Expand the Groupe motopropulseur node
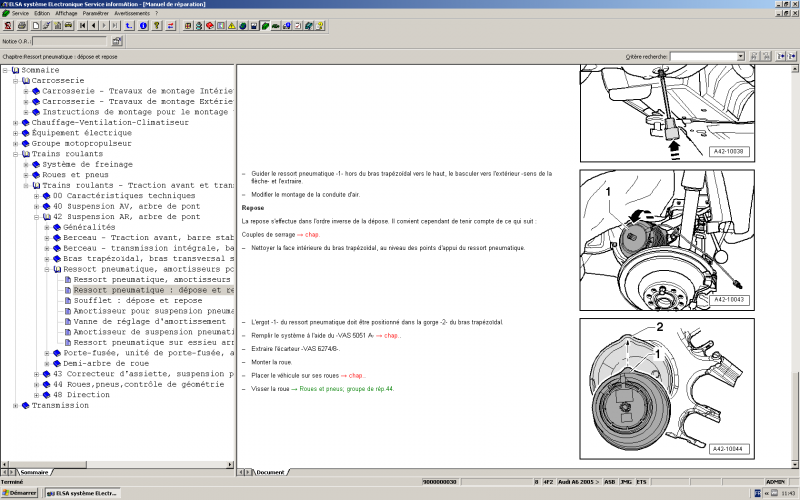The image size is (800, 500). (x=15, y=143)
